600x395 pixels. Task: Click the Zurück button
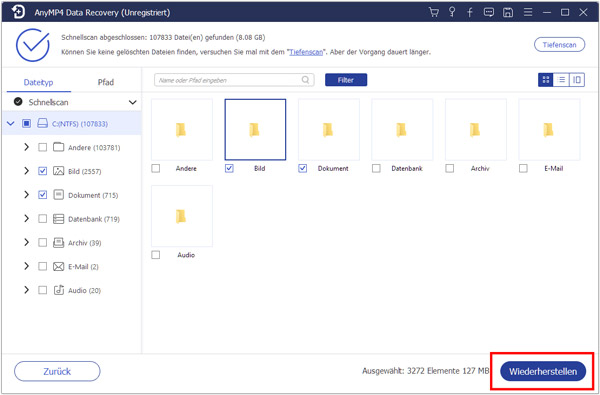[57, 371]
